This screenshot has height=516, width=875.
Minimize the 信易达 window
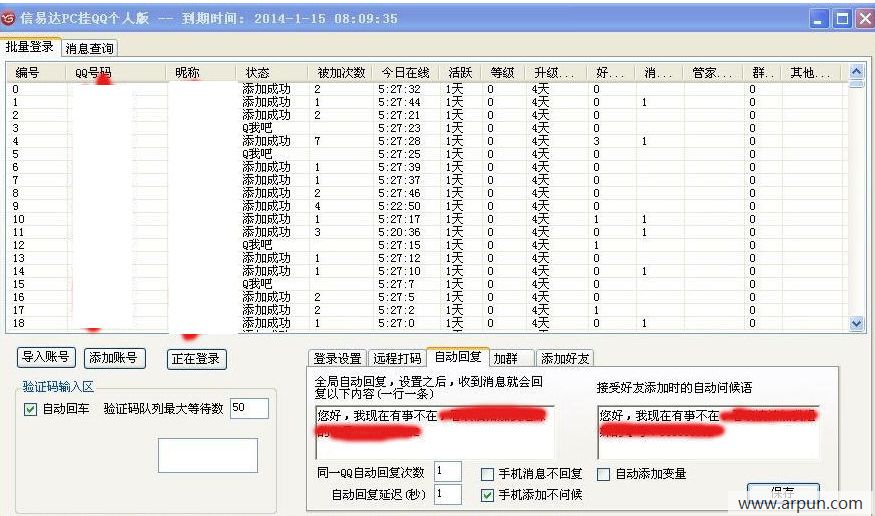point(818,19)
